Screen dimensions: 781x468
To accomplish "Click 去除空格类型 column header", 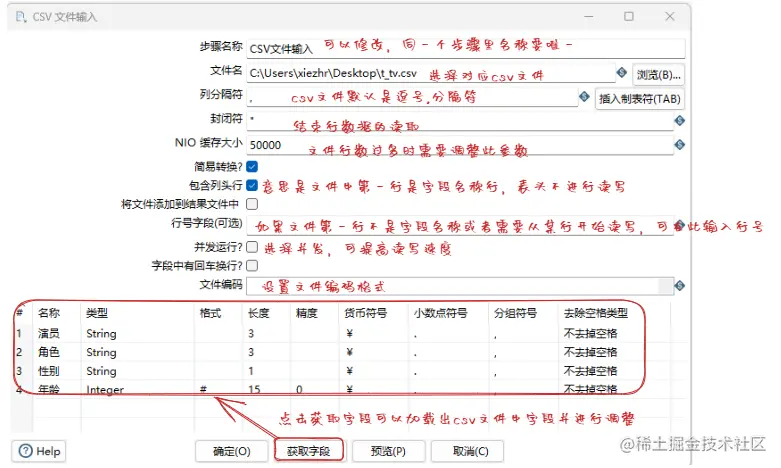I will tap(596, 313).
